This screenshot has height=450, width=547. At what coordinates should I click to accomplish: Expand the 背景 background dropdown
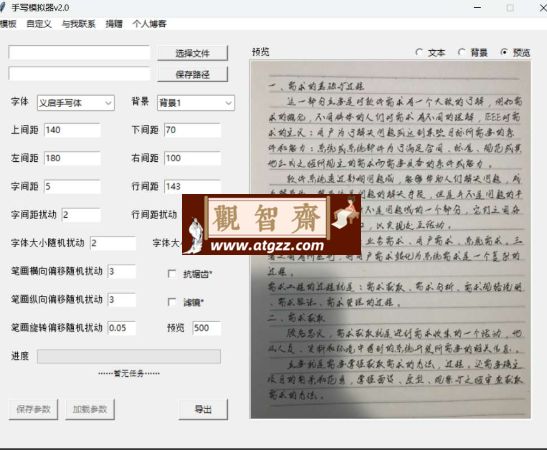[196, 103]
